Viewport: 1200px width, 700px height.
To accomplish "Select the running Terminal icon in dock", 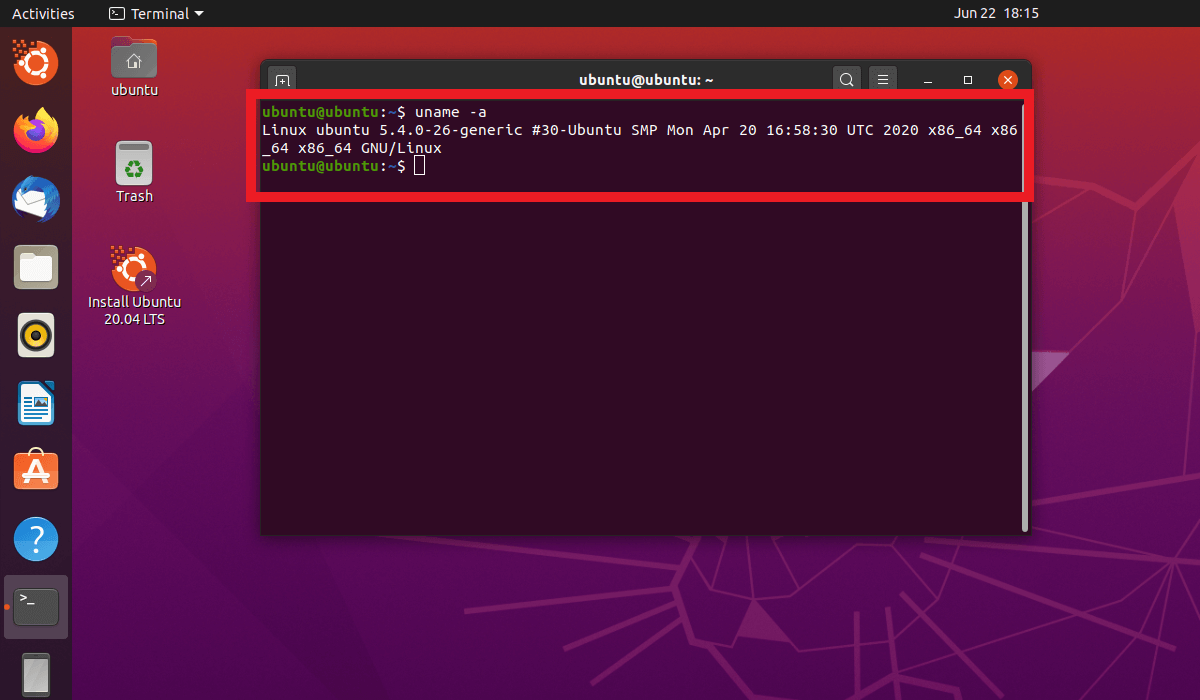I will tap(36, 606).
